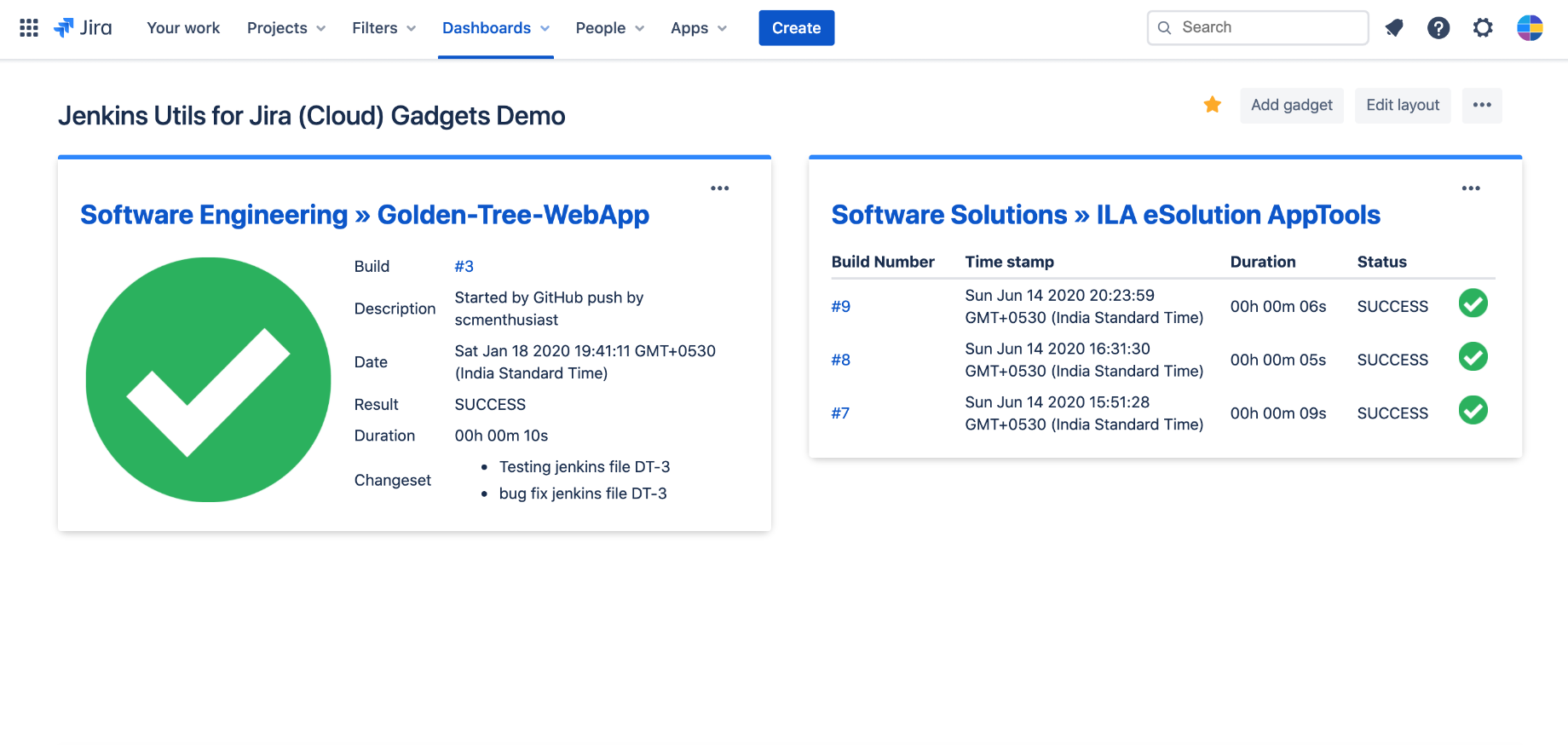Open the app switcher grid icon
Screen dimensions: 1568x745
click(x=29, y=28)
